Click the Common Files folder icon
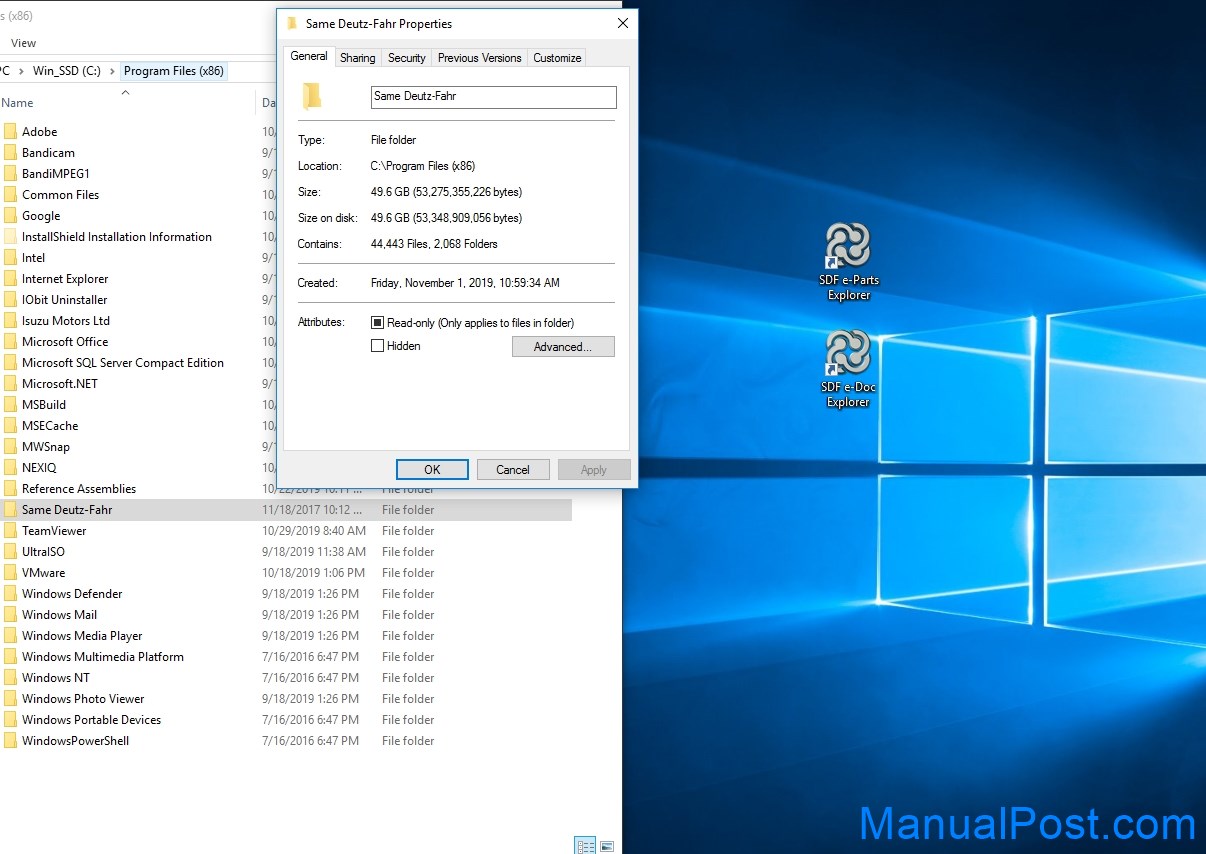Screen dimensions: 1206x854 (x=10, y=195)
